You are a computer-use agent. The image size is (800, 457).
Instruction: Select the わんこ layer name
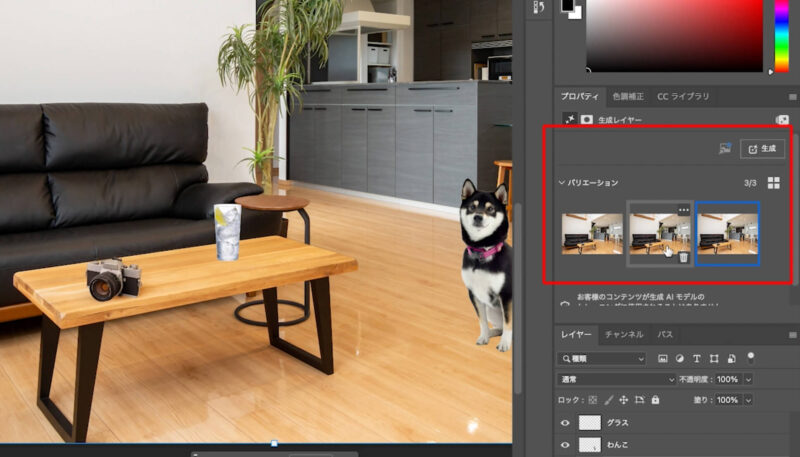tap(617, 445)
